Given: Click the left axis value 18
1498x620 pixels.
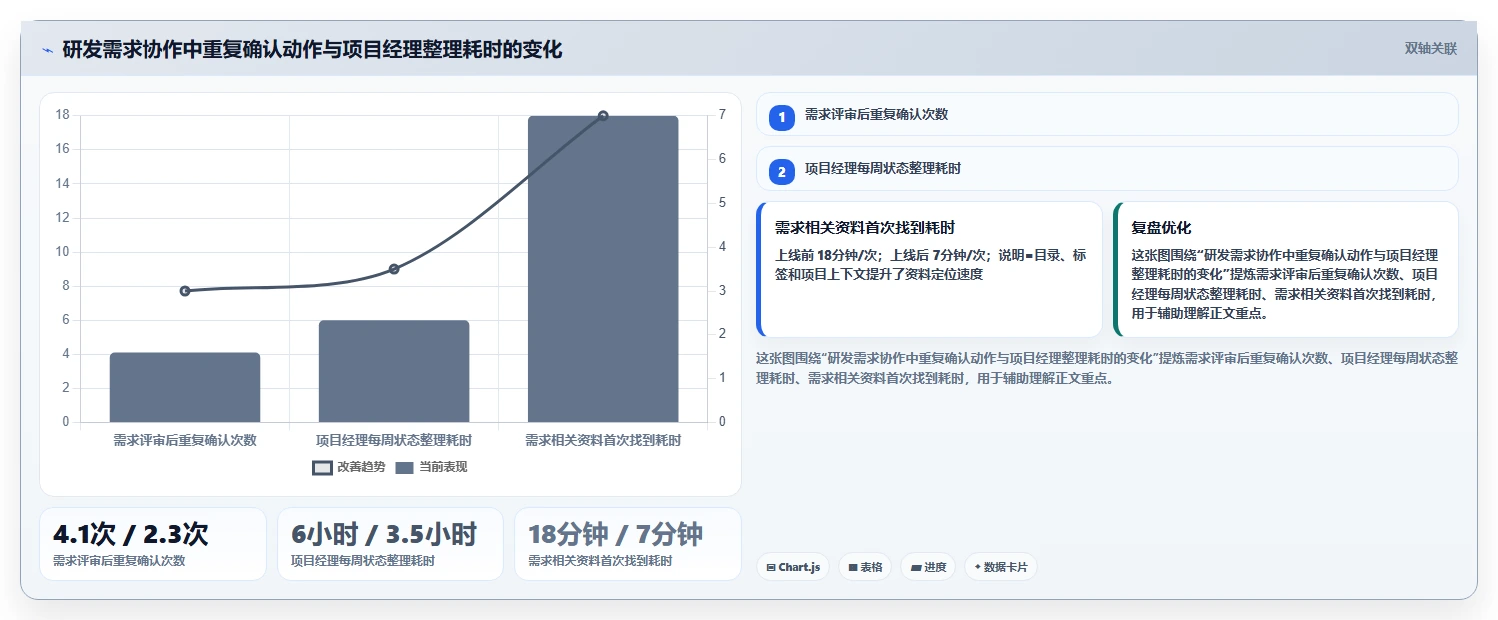Looking at the screenshot, I should [x=62, y=115].
